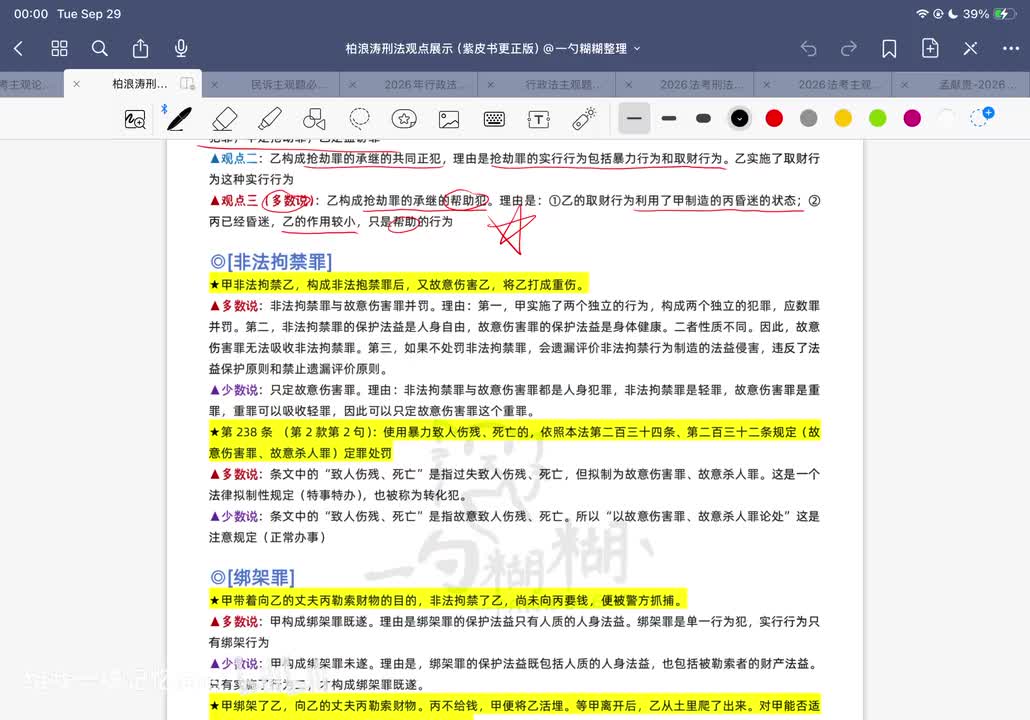Pick the gray pen color

coord(809,118)
